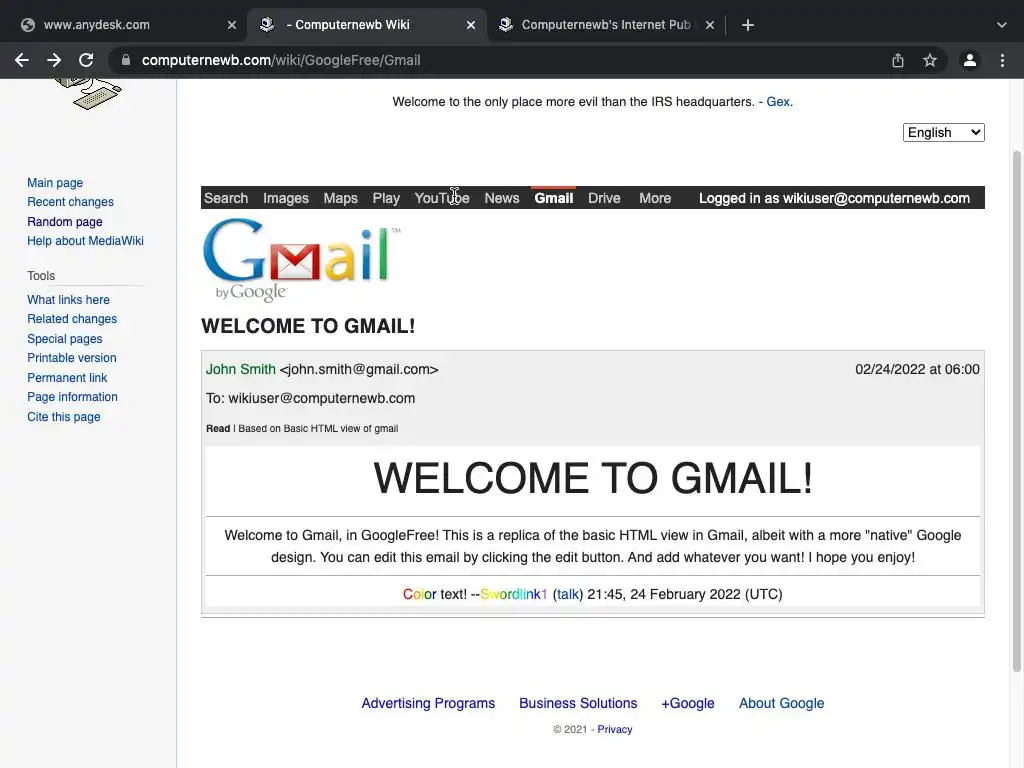Click the Gmail by Google logo

coord(301,260)
